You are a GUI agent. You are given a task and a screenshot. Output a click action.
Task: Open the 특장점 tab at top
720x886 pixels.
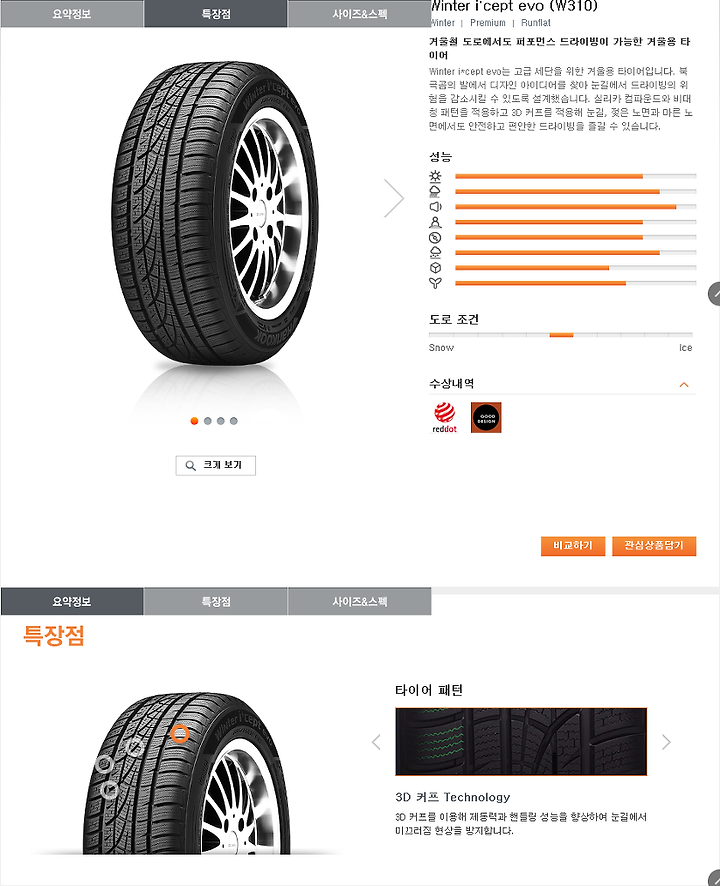(x=216, y=14)
